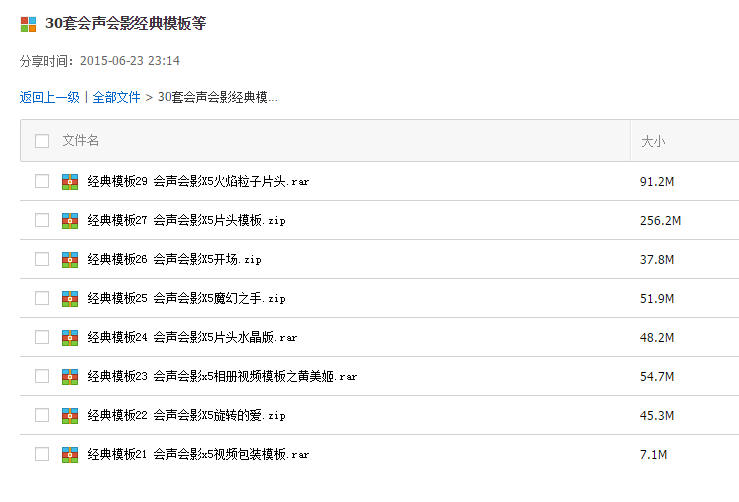
Task: Click size value 48.2M
Action: pos(657,338)
